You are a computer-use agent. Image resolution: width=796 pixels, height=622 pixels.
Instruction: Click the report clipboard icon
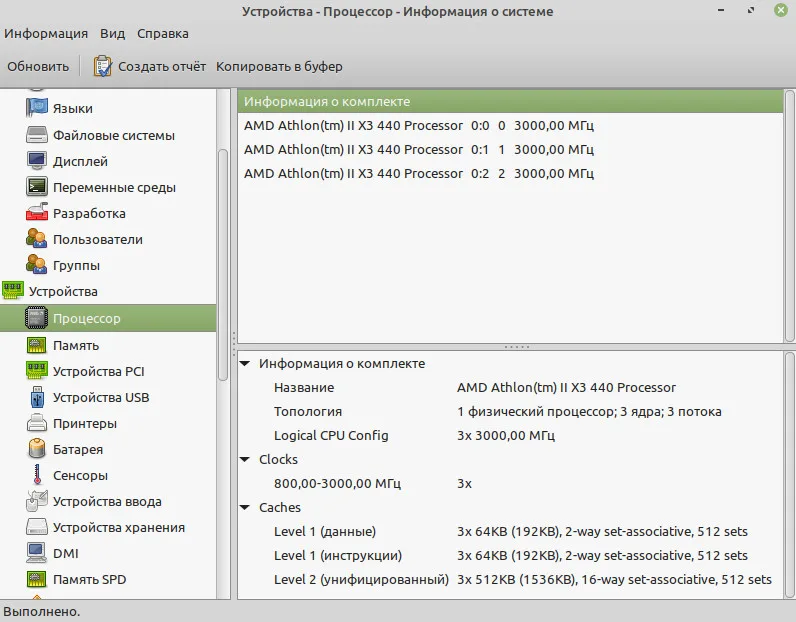103,66
